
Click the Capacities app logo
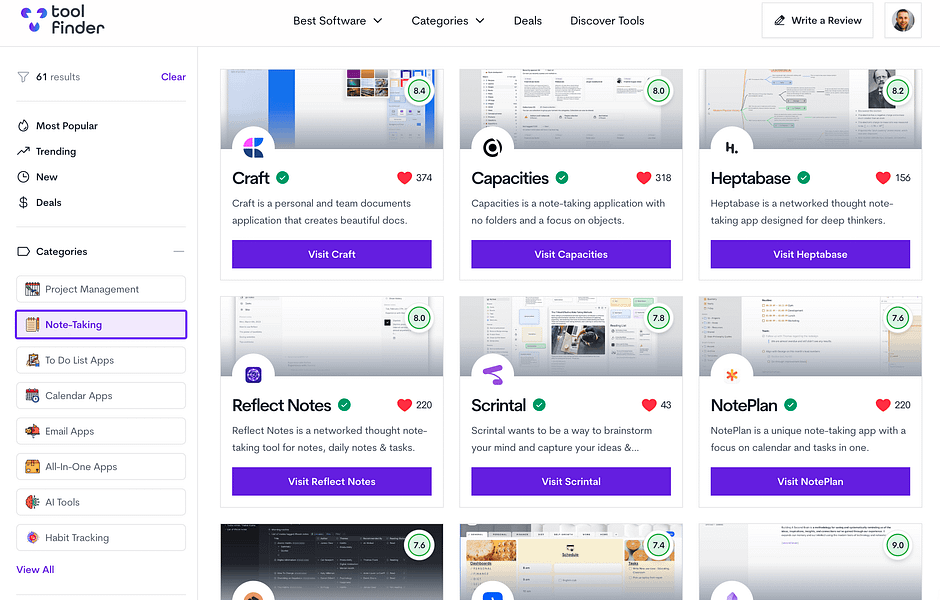(x=492, y=147)
